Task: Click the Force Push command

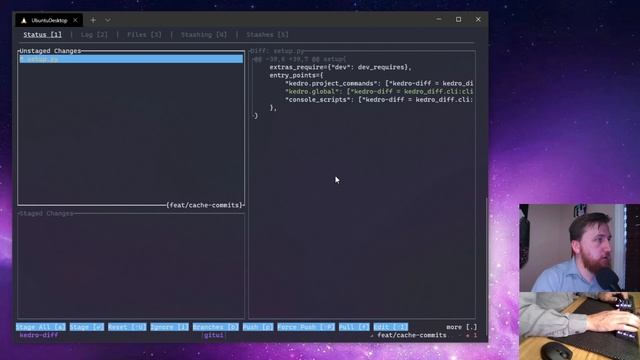Action: click(306, 327)
